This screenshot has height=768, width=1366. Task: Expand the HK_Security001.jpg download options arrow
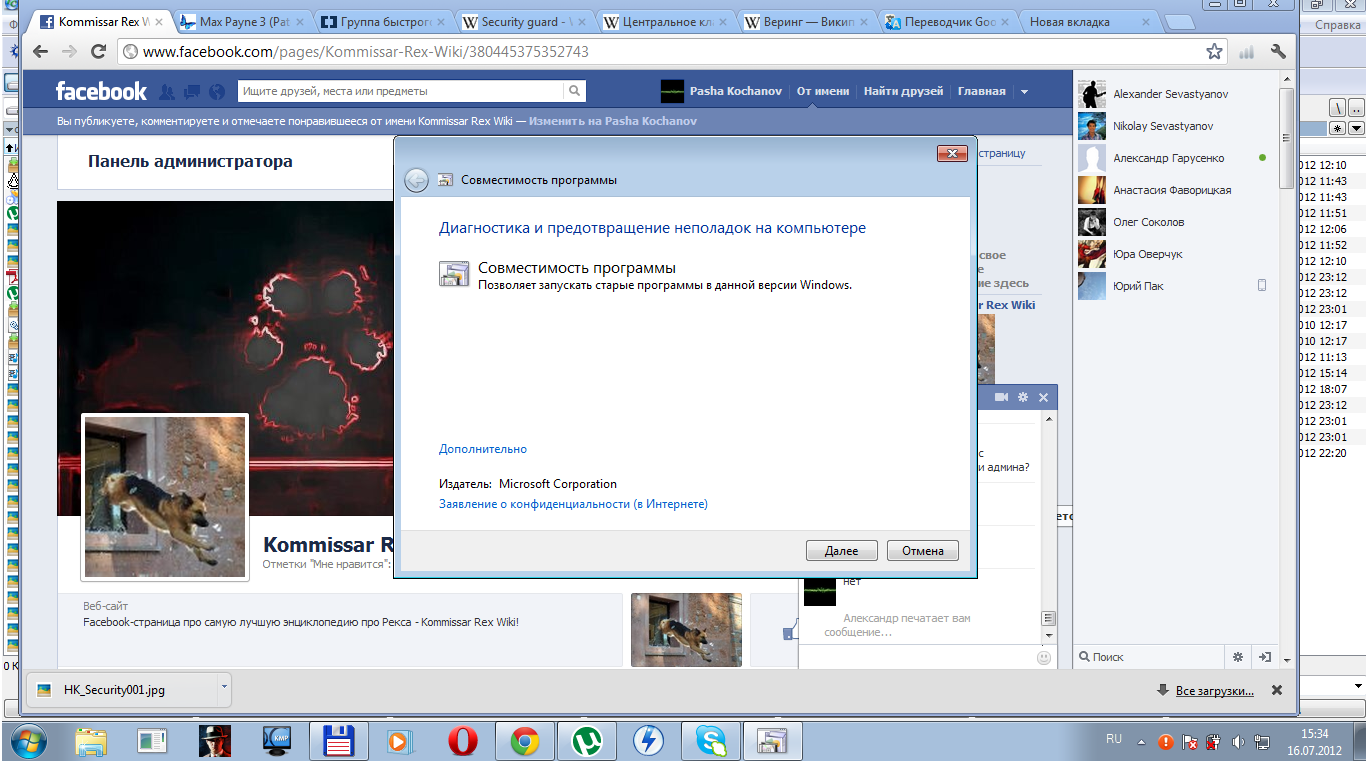[x=224, y=687]
